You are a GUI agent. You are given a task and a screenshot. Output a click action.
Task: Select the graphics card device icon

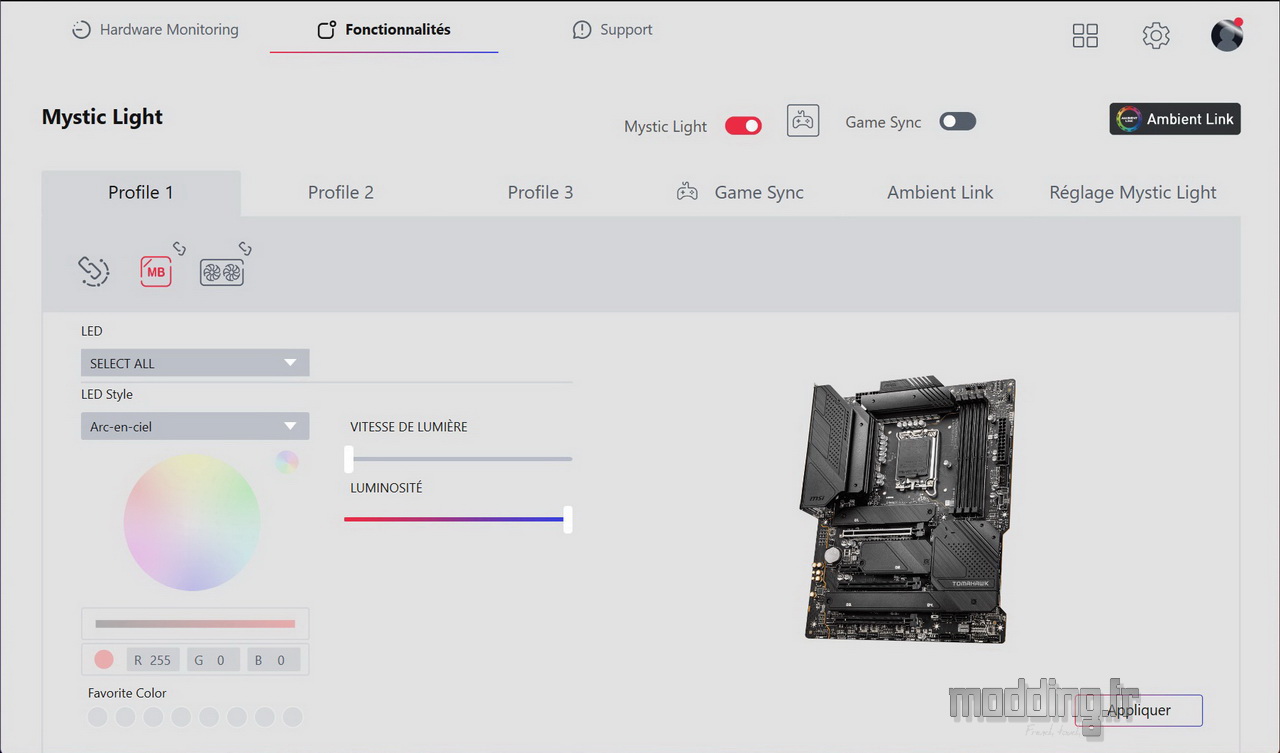coord(222,273)
